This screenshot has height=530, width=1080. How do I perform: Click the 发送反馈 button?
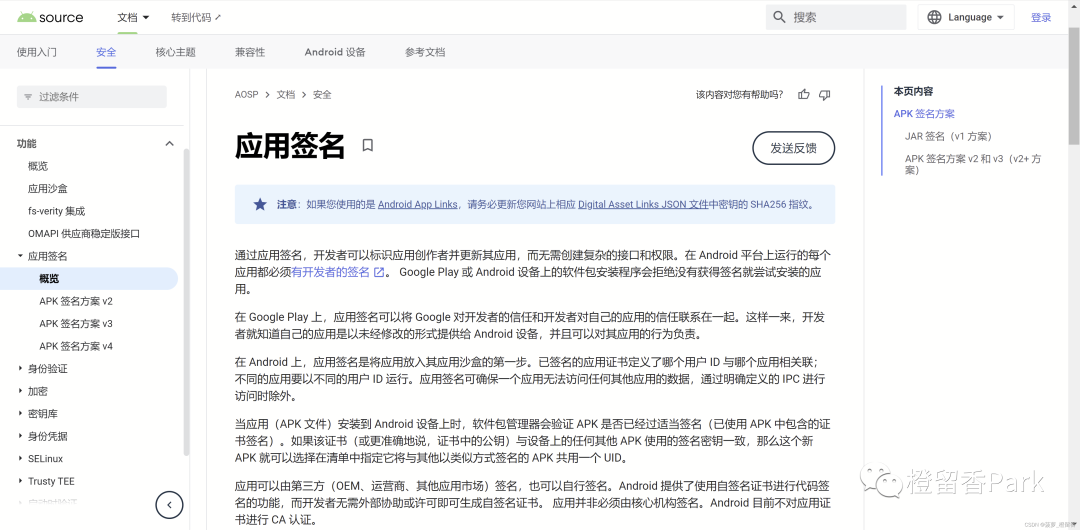pos(793,148)
